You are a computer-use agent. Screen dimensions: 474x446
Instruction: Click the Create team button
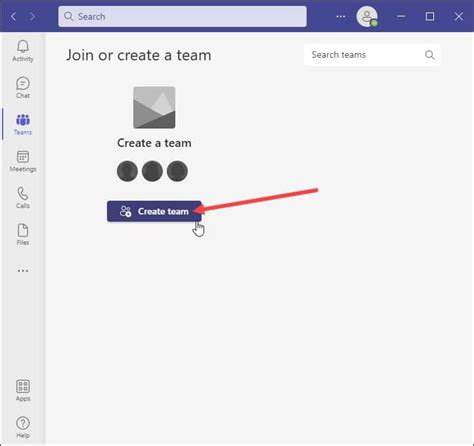(154, 211)
